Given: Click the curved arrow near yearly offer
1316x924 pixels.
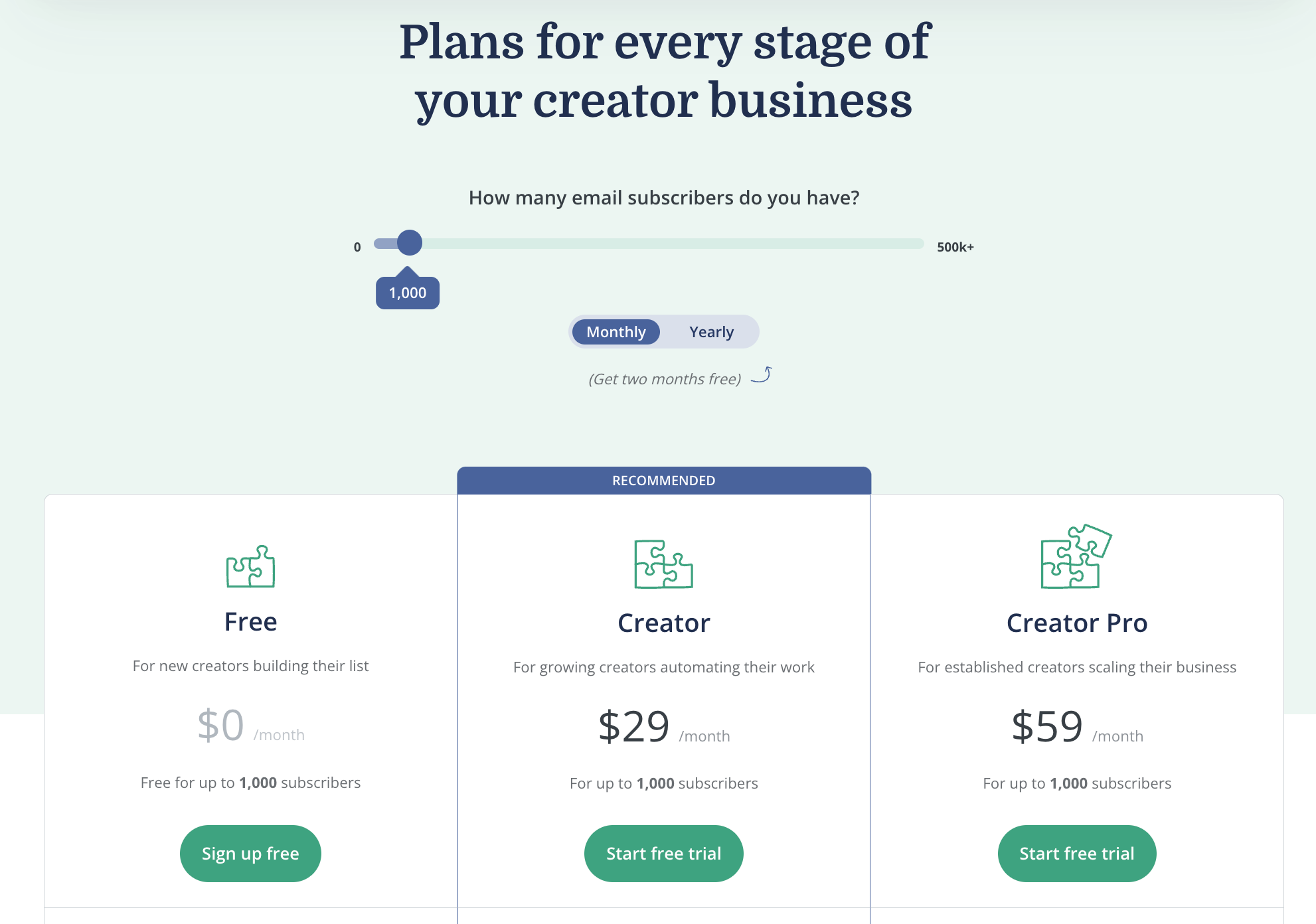Looking at the screenshot, I should point(762,375).
